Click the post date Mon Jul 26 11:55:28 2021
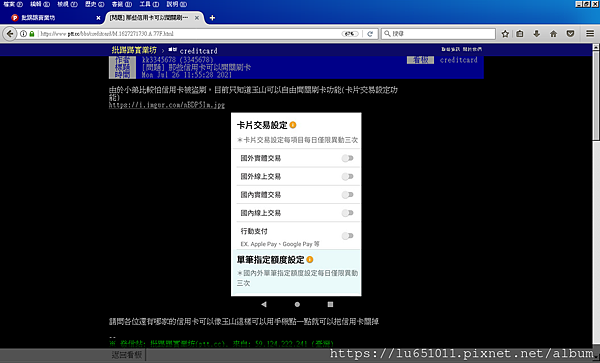 (186, 75)
